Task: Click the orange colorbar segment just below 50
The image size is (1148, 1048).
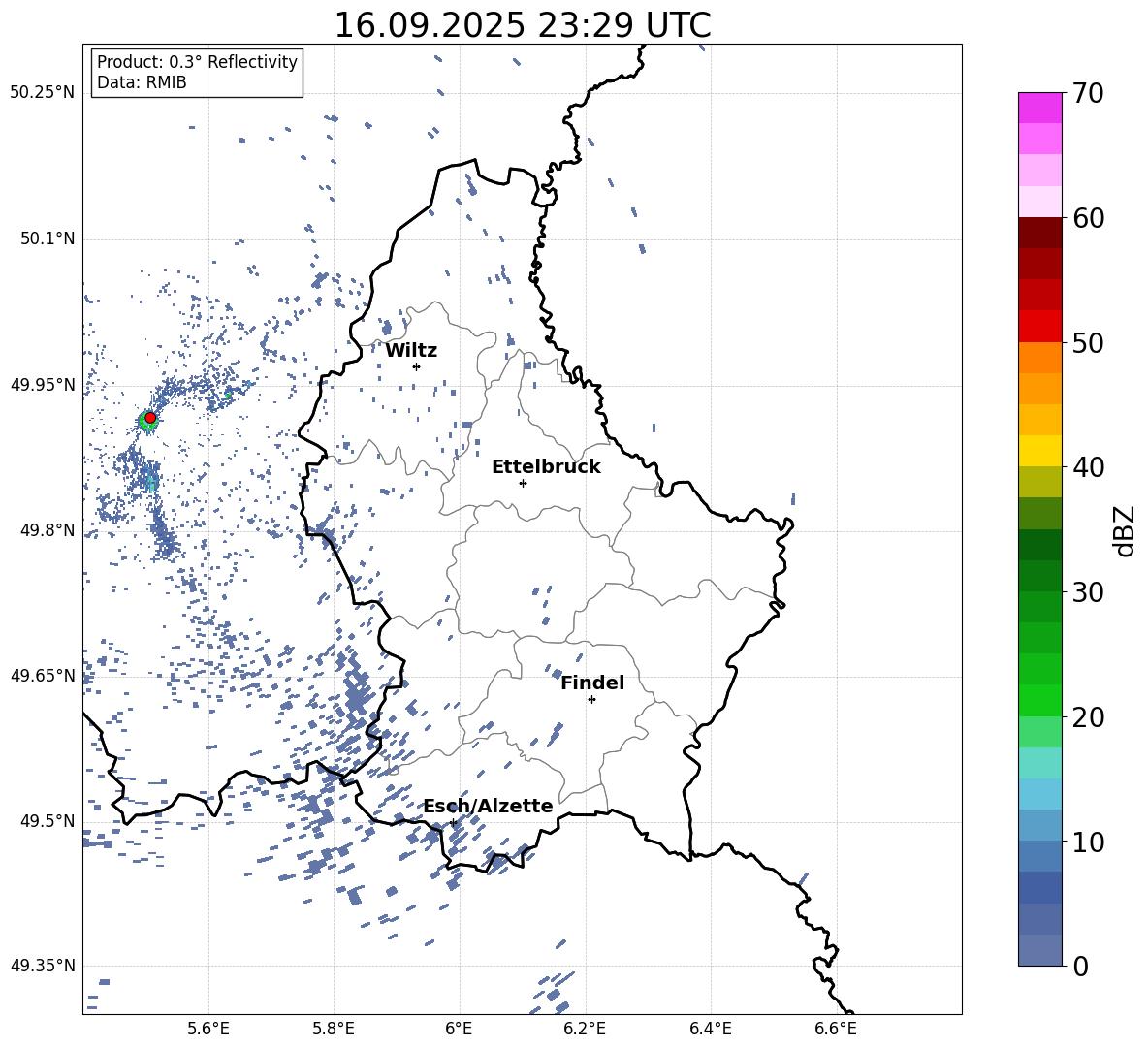Action: pyautogui.click(x=1039, y=358)
